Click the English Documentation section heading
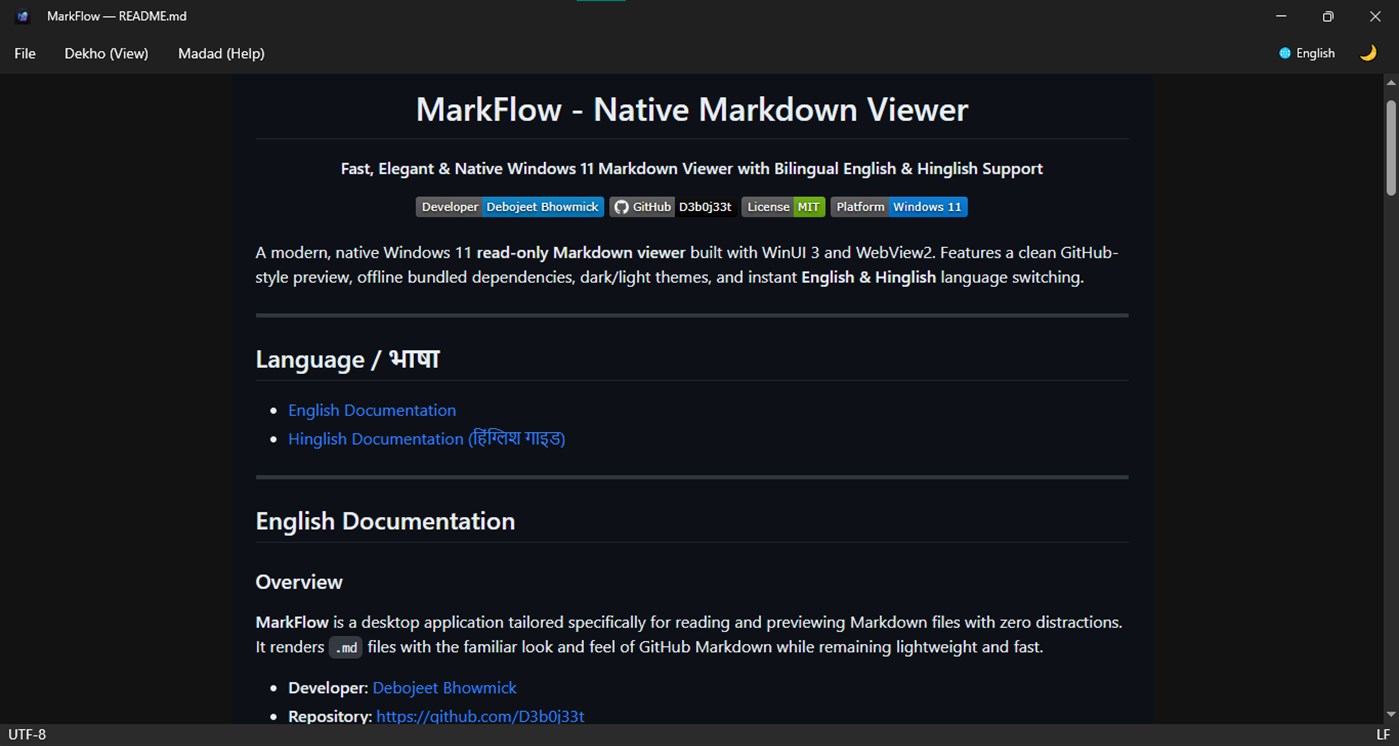 click(385, 521)
